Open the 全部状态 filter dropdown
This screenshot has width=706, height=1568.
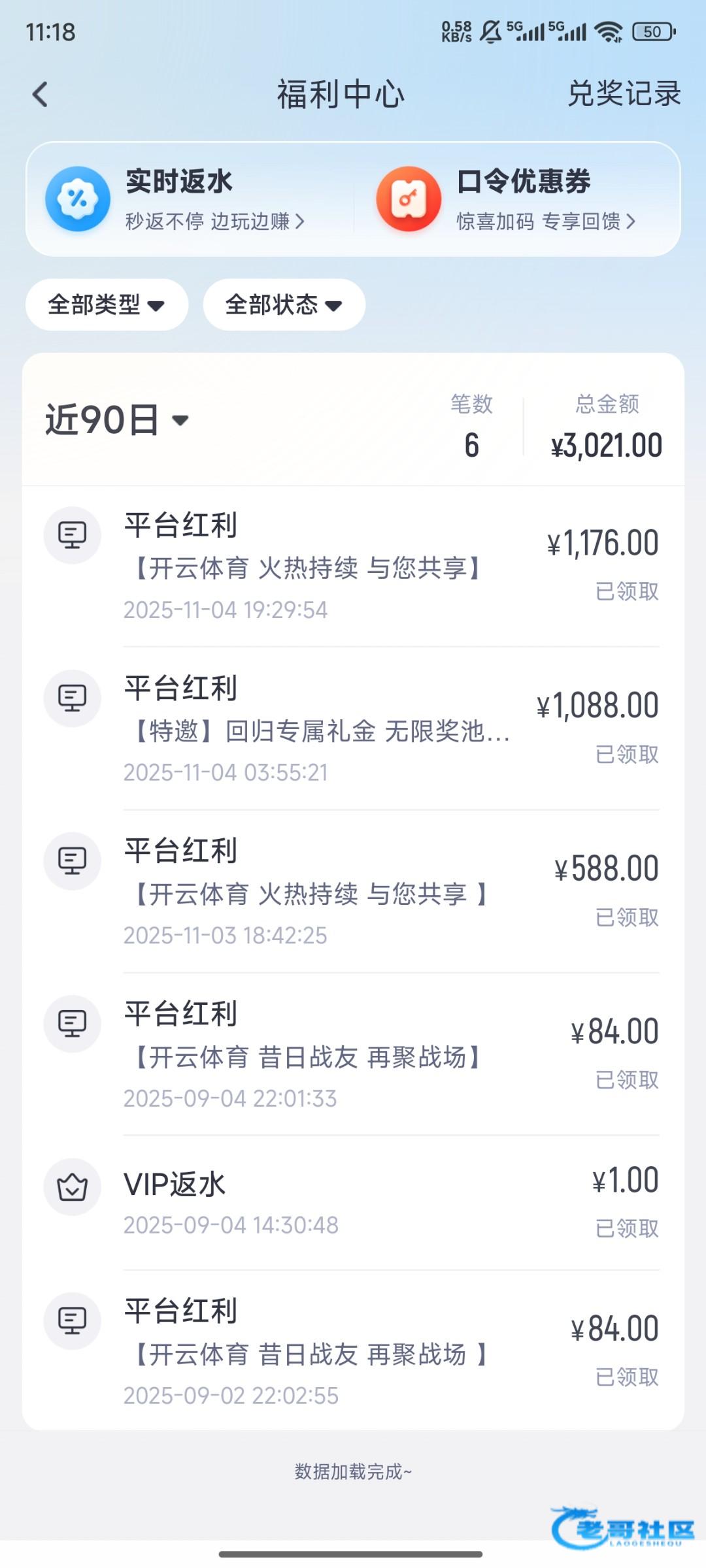[284, 304]
